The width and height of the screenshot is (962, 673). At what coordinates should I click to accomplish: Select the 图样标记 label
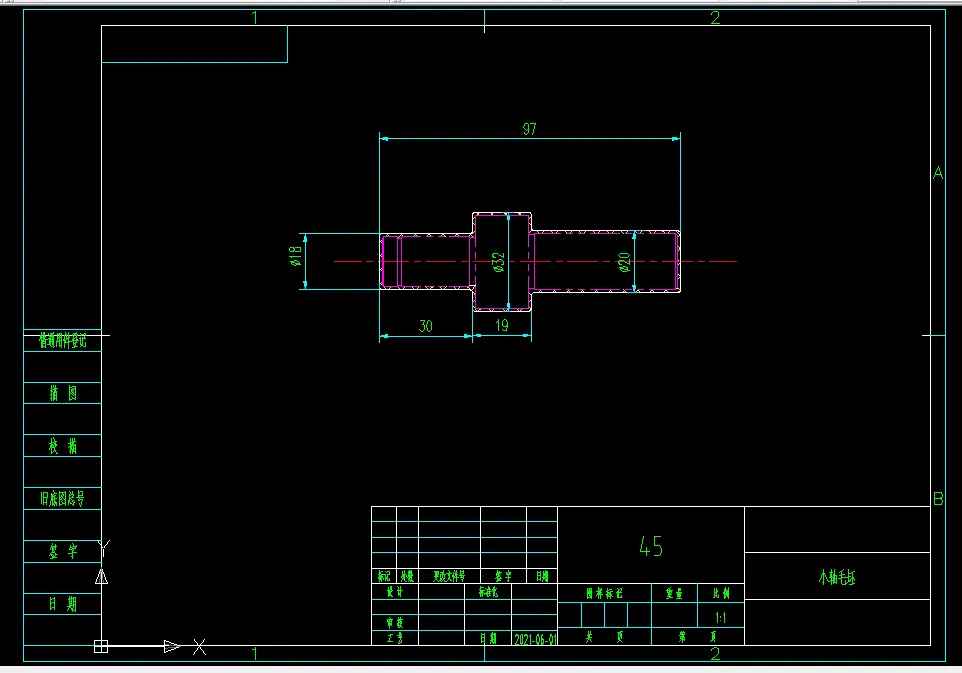pos(604,593)
